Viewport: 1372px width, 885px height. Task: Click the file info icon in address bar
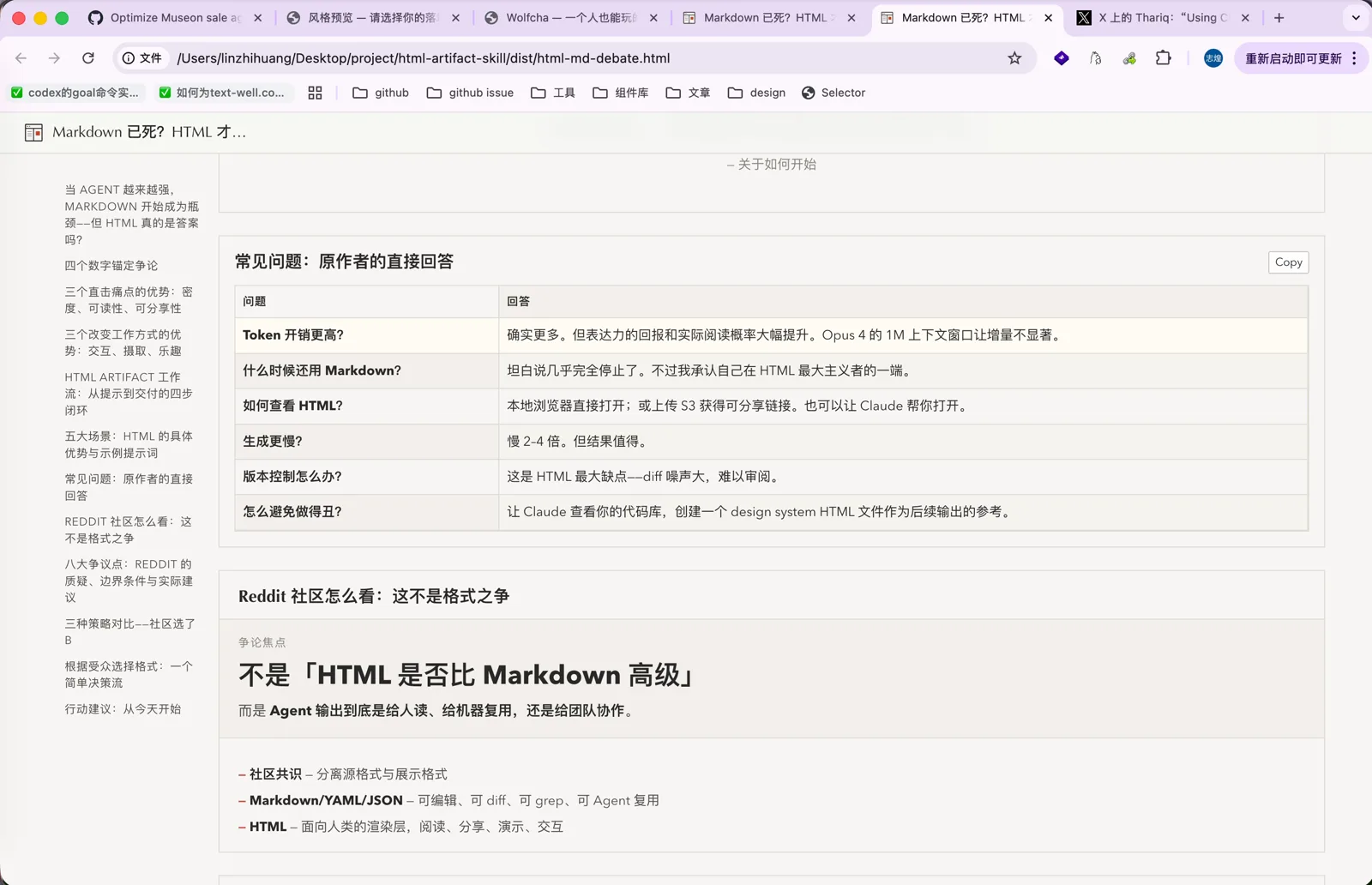(x=141, y=58)
